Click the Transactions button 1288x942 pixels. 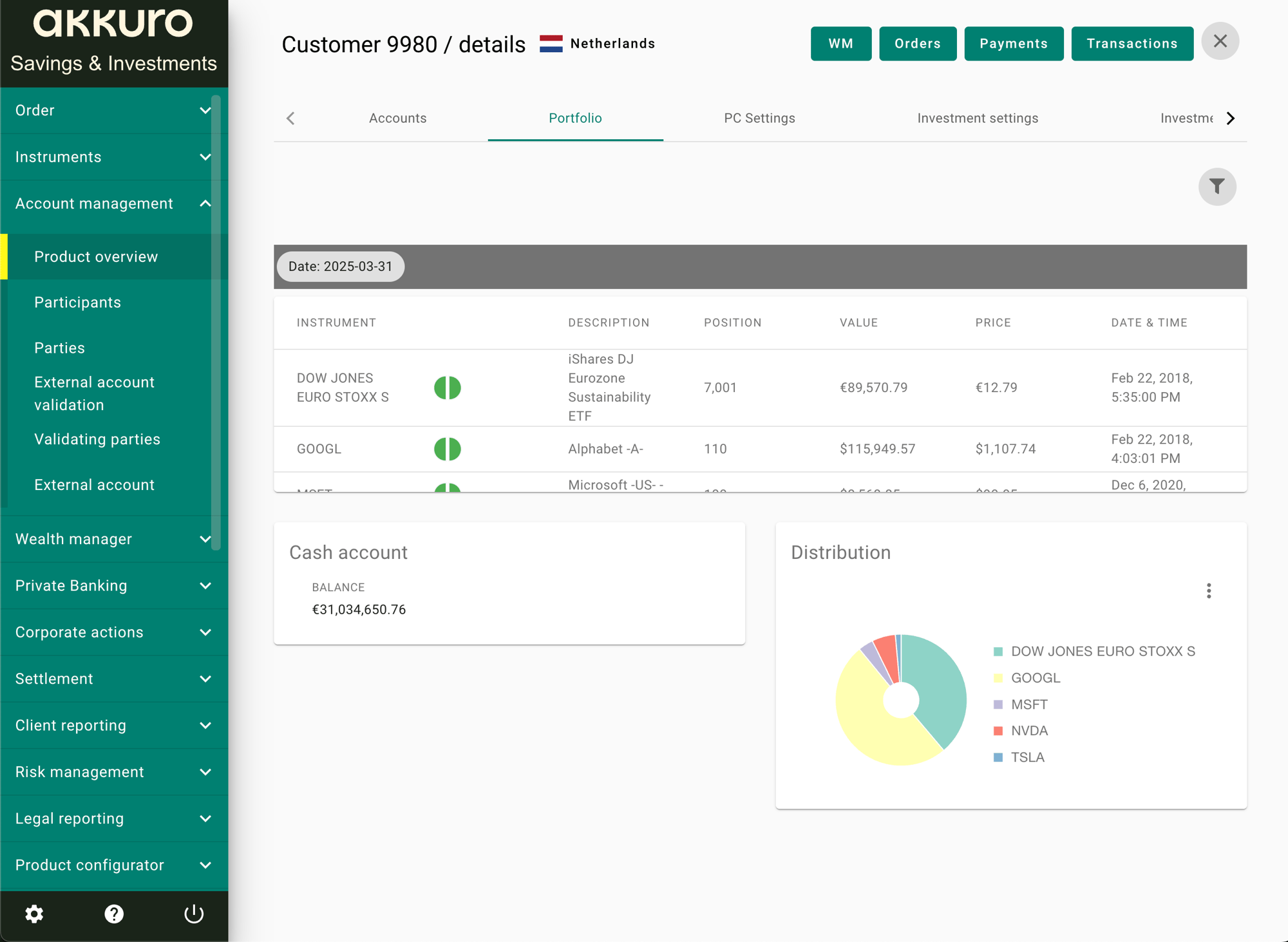(1132, 44)
